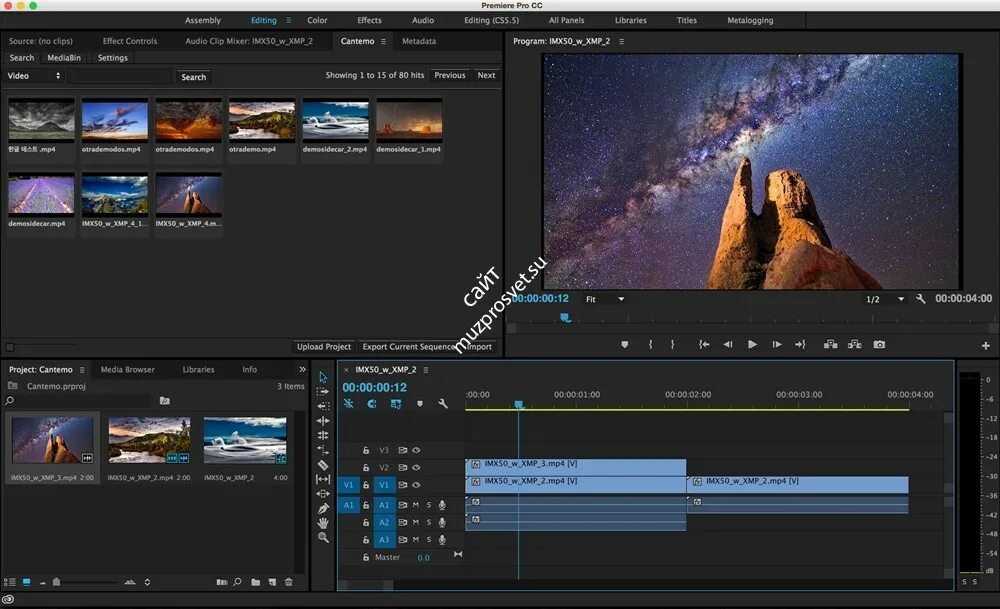This screenshot has height=609, width=1000.
Task: Open the 1/2 playback resolution dropdown
Action: [x=885, y=299]
